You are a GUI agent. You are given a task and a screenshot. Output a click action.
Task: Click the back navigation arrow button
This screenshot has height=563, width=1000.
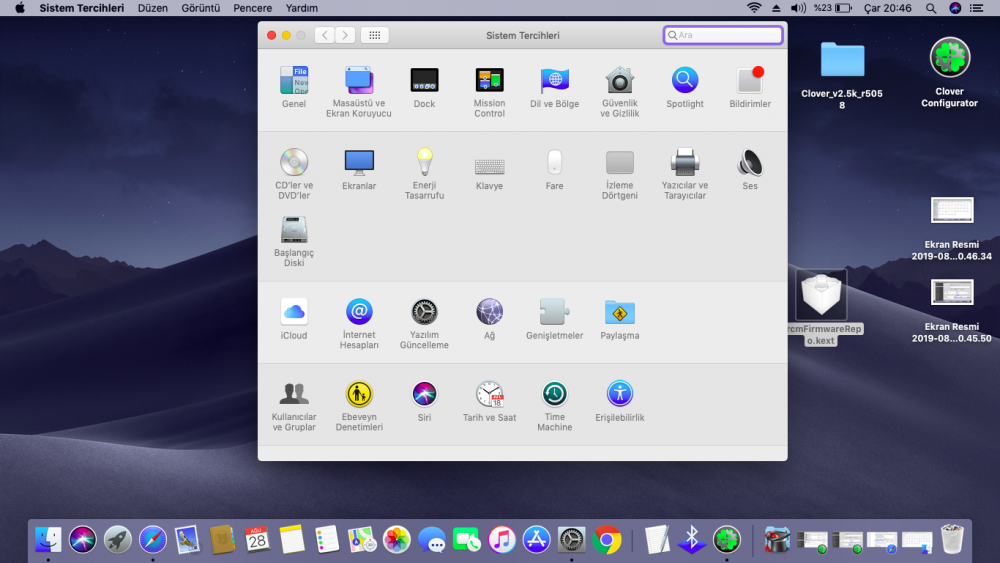pyautogui.click(x=324, y=35)
